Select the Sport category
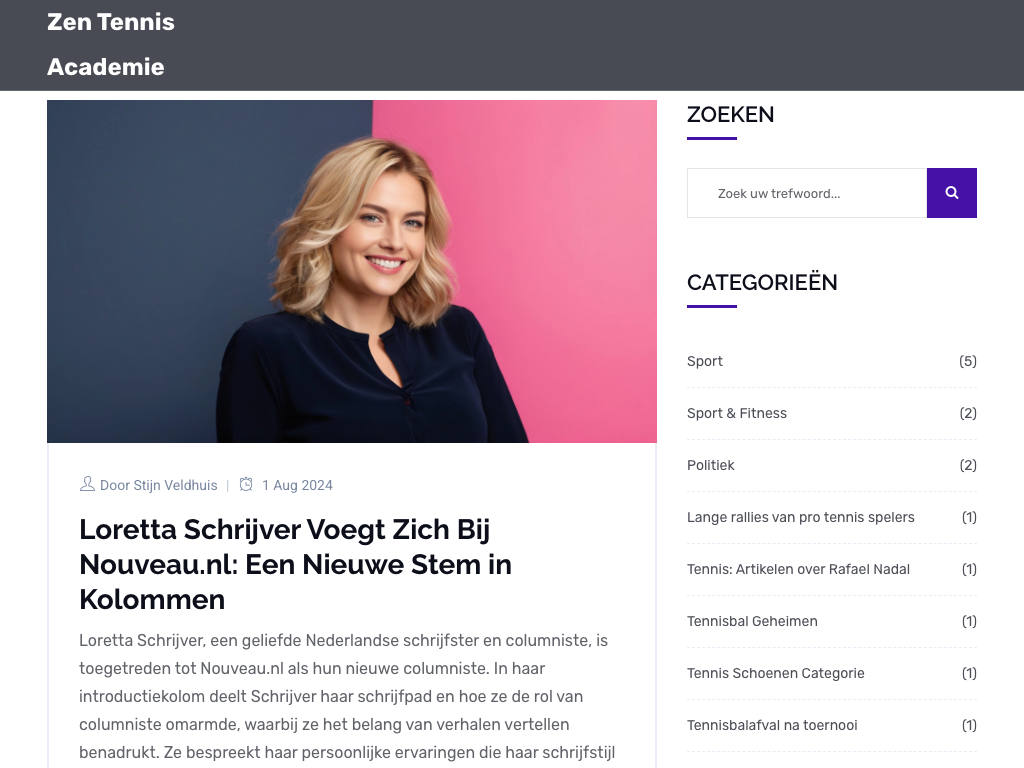 705,361
